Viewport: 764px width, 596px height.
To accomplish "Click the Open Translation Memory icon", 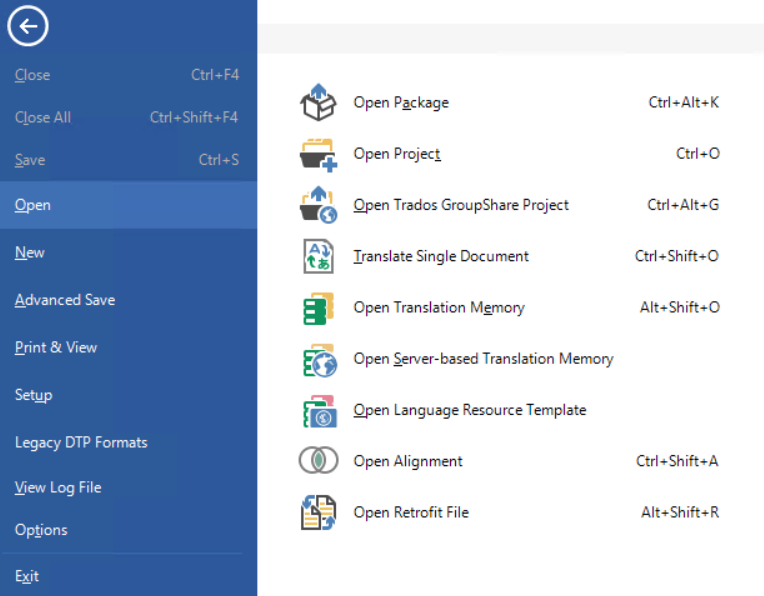I will [318, 308].
